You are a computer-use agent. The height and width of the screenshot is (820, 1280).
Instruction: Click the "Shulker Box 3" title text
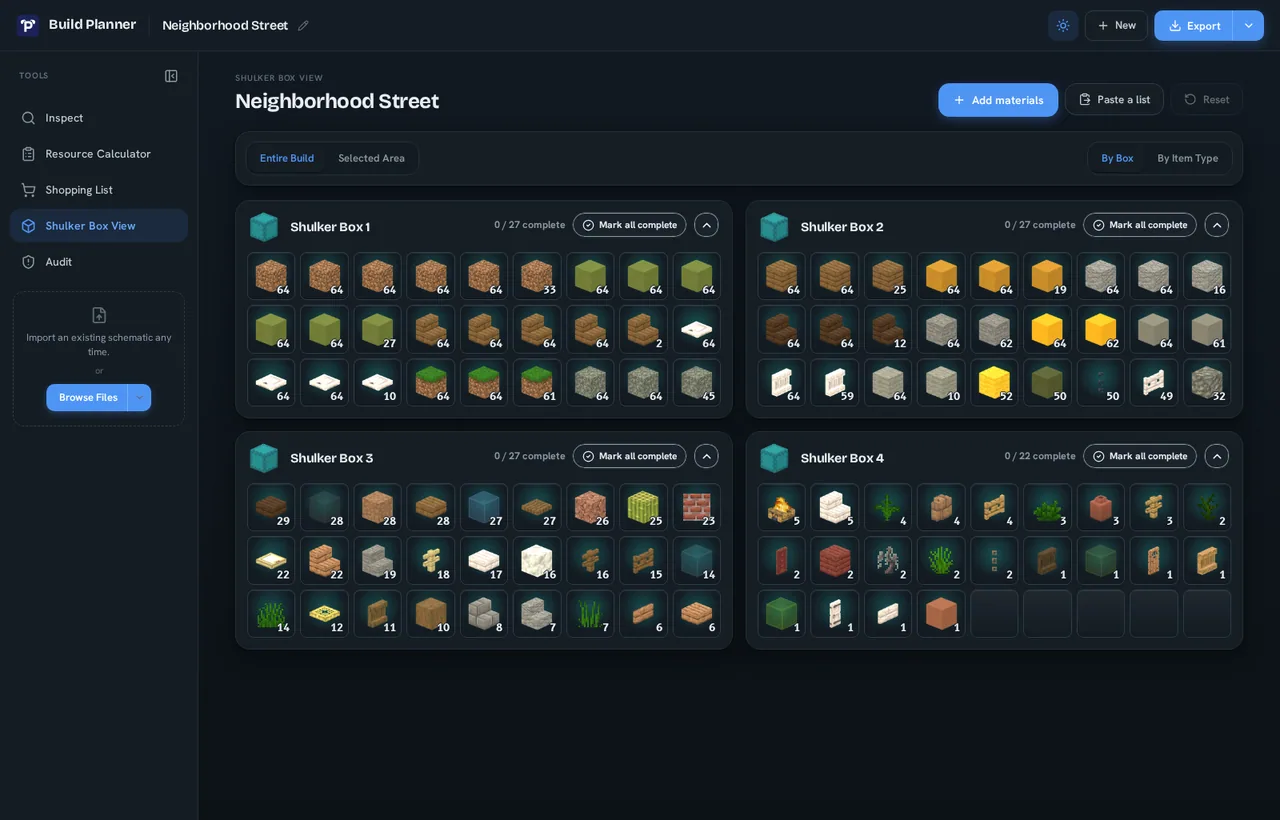[x=332, y=458]
